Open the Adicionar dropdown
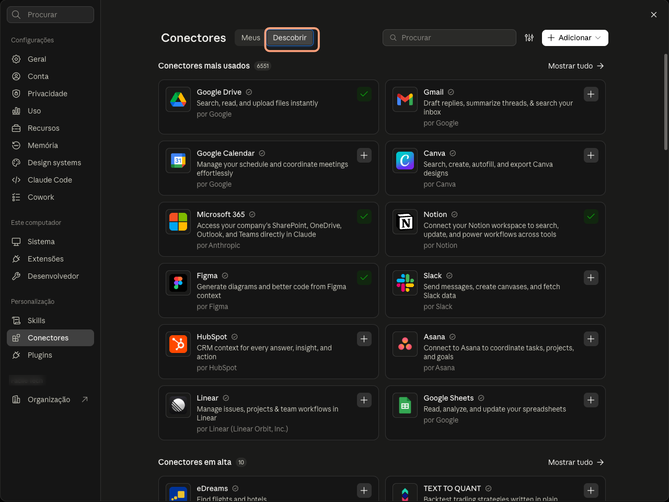This screenshot has width=669, height=502. 575,38
